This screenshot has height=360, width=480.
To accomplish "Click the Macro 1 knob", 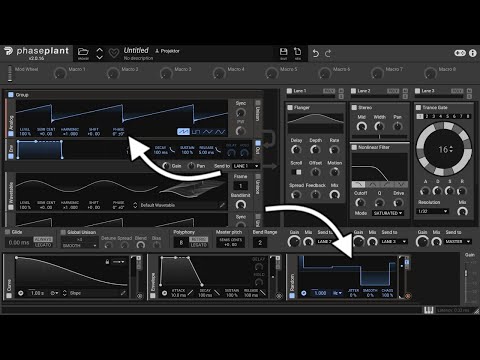I will 60,73.
